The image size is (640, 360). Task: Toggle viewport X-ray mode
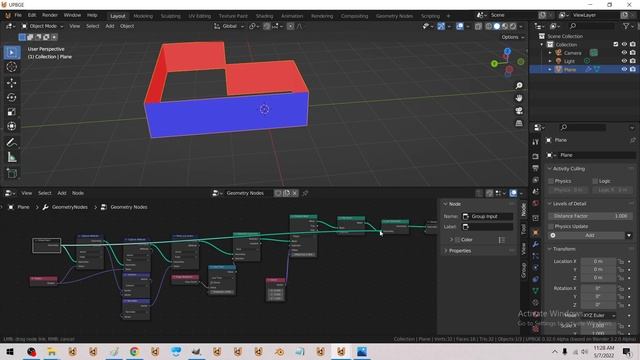click(478, 26)
